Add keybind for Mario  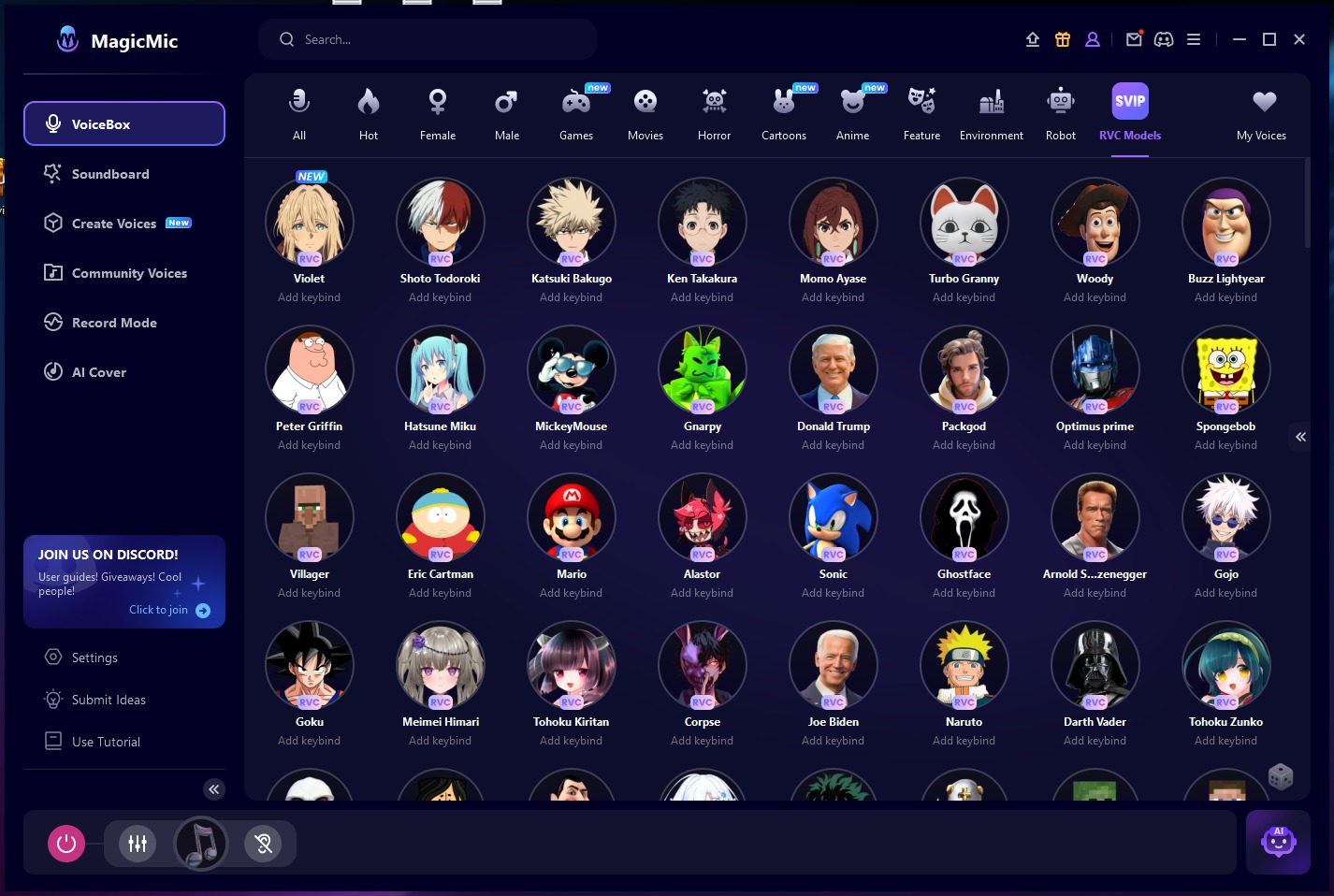pyautogui.click(x=572, y=593)
